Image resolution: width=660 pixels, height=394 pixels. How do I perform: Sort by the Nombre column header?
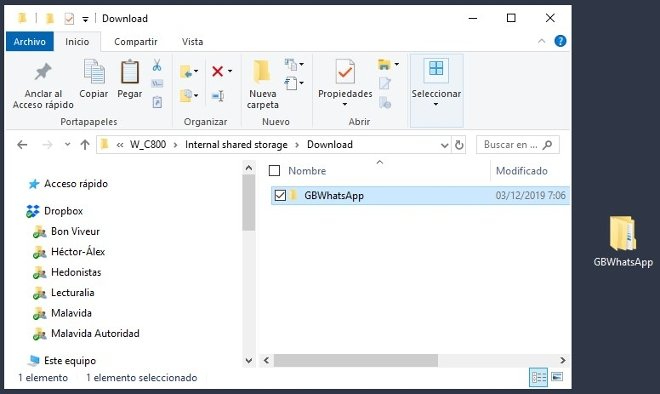307,171
